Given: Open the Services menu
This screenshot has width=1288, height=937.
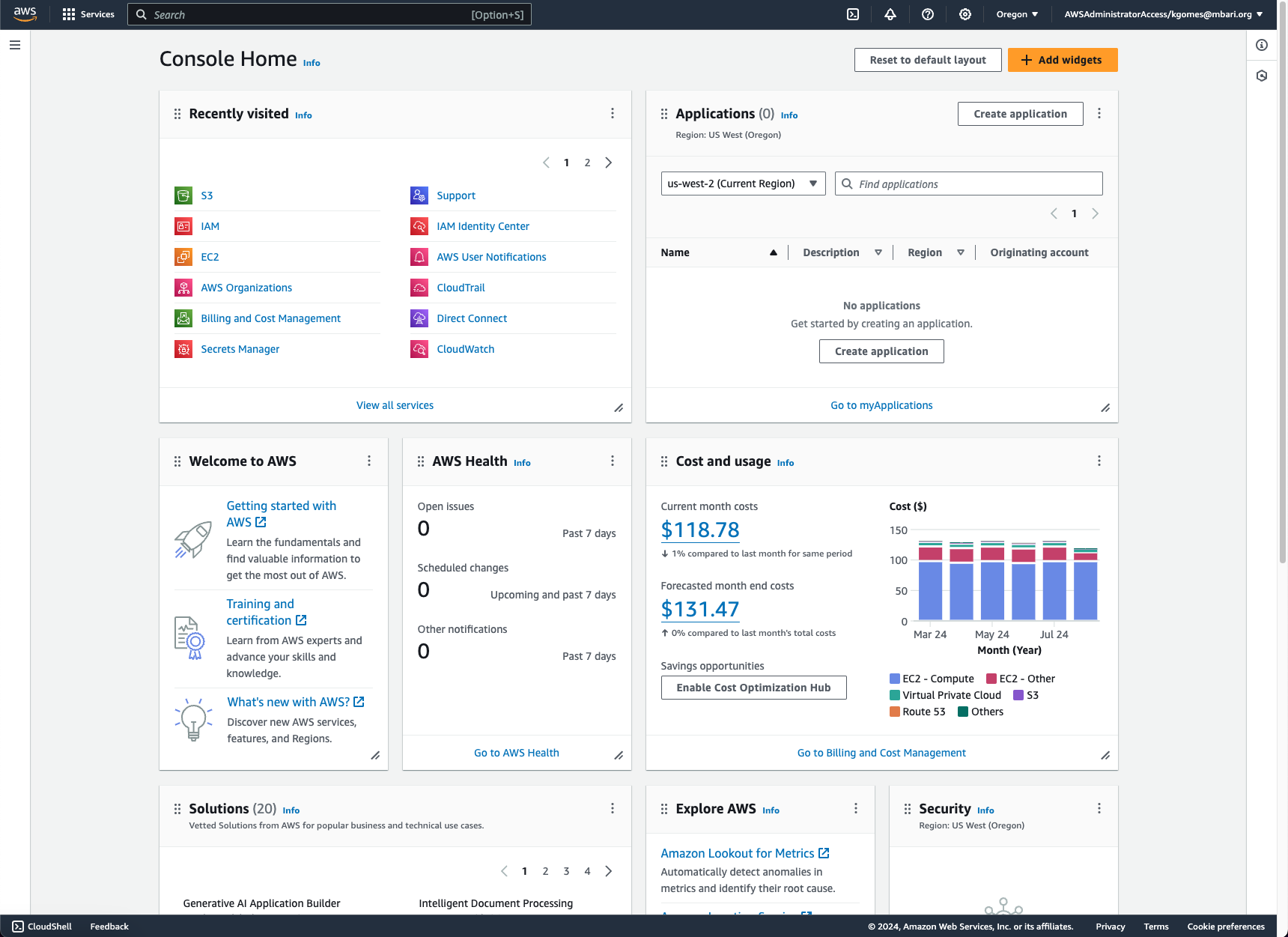Looking at the screenshot, I should (x=88, y=14).
